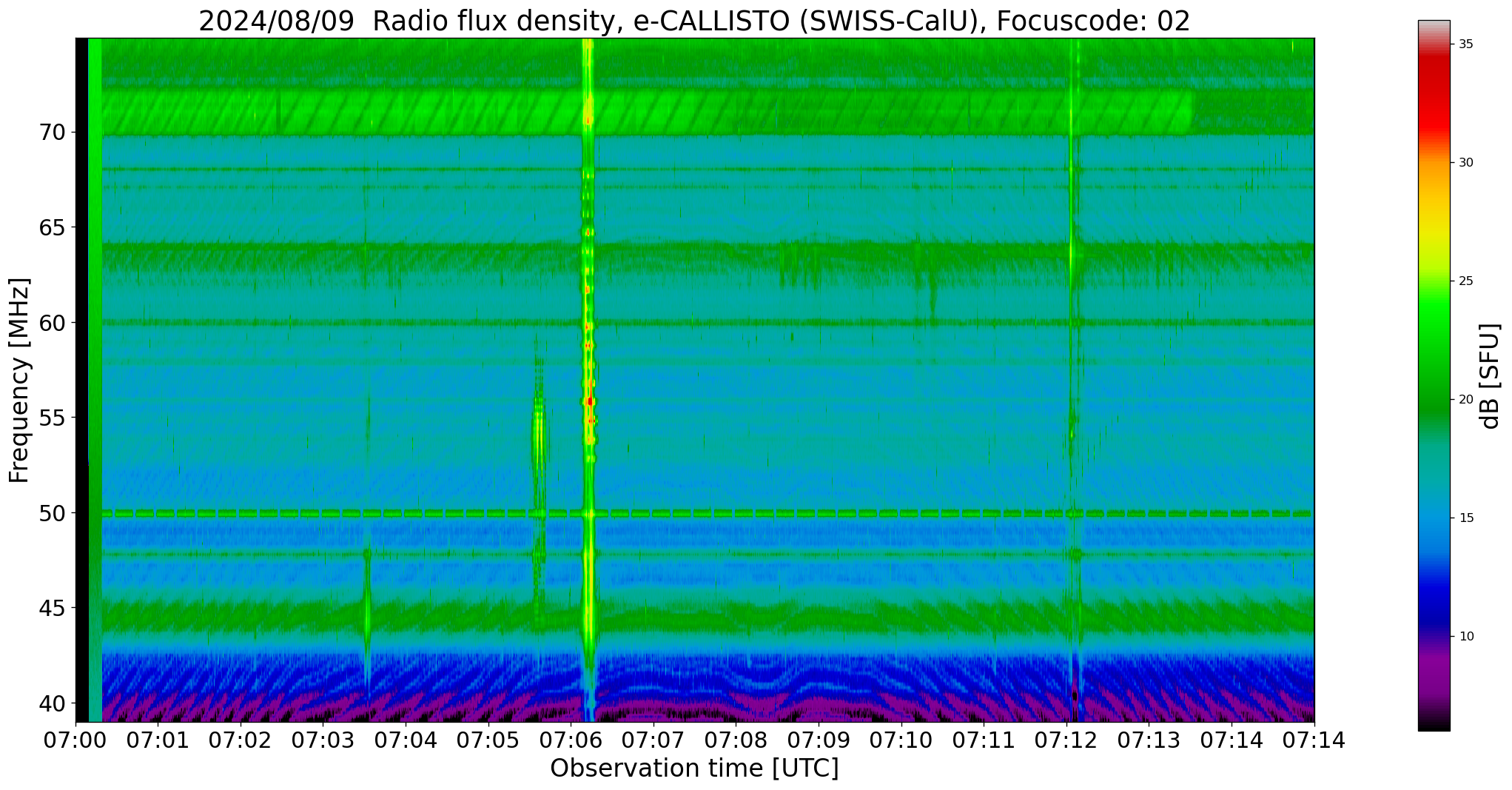Click the 07:03 time tick label
1512x790 pixels.
323,740
